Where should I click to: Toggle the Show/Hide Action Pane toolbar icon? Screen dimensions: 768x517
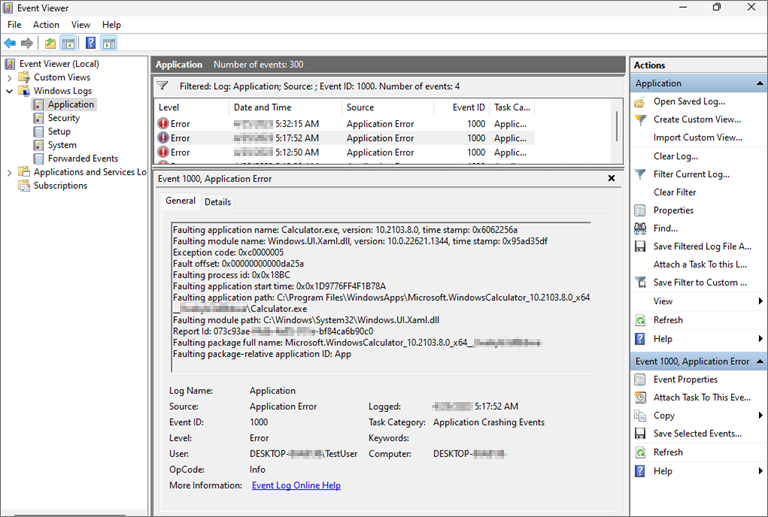108,43
